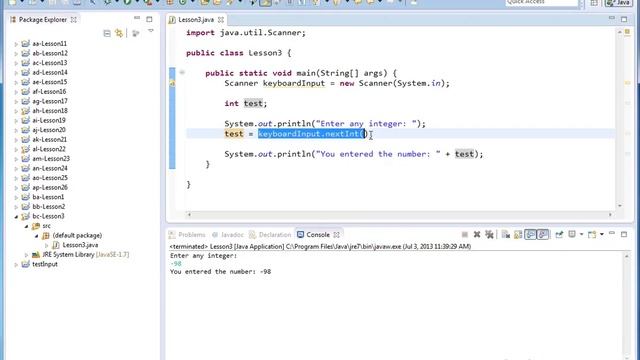The height and width of the screenshot is (360, 640).
Task: Close the Package Explorer tab
Action: pyautogui.click(x=73, y=20)
